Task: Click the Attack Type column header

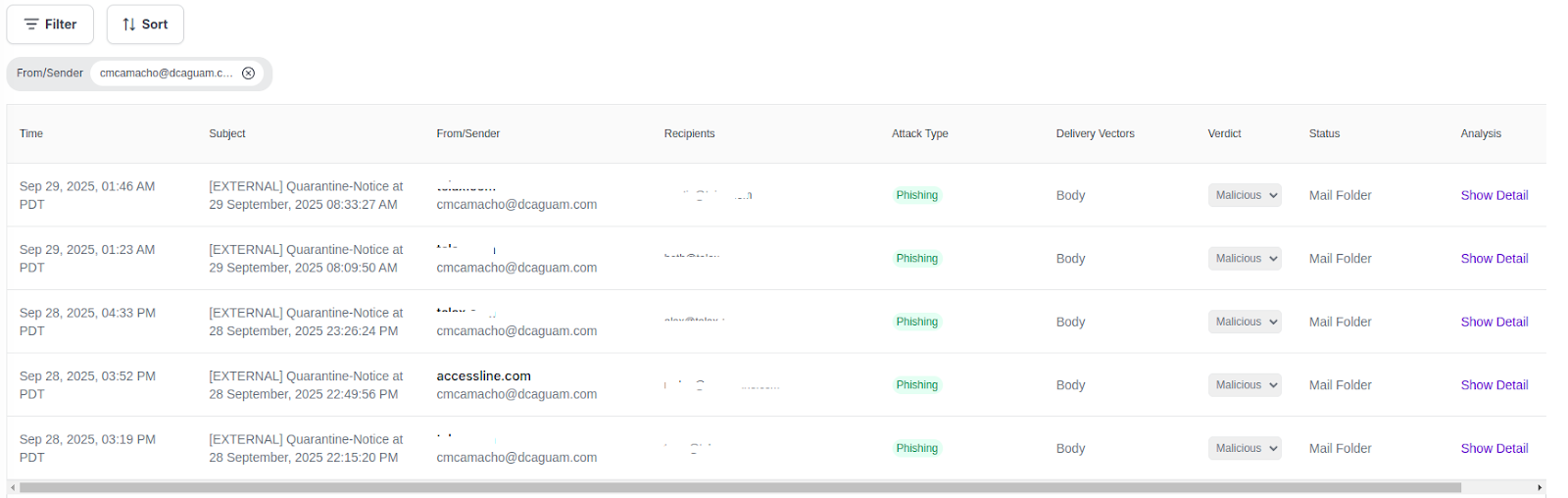Action: (919, 133)
